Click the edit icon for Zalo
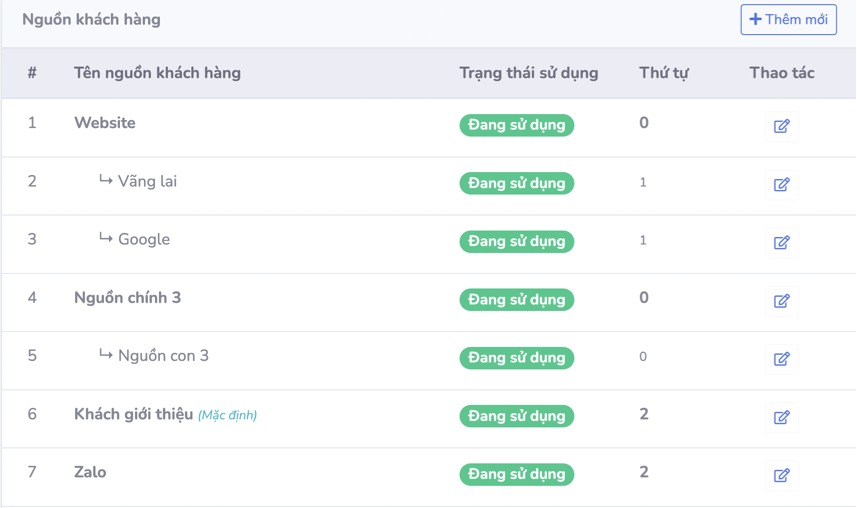The width and height of the screenshot is (857, 508). pyautogui.click(x=781, y=475)
